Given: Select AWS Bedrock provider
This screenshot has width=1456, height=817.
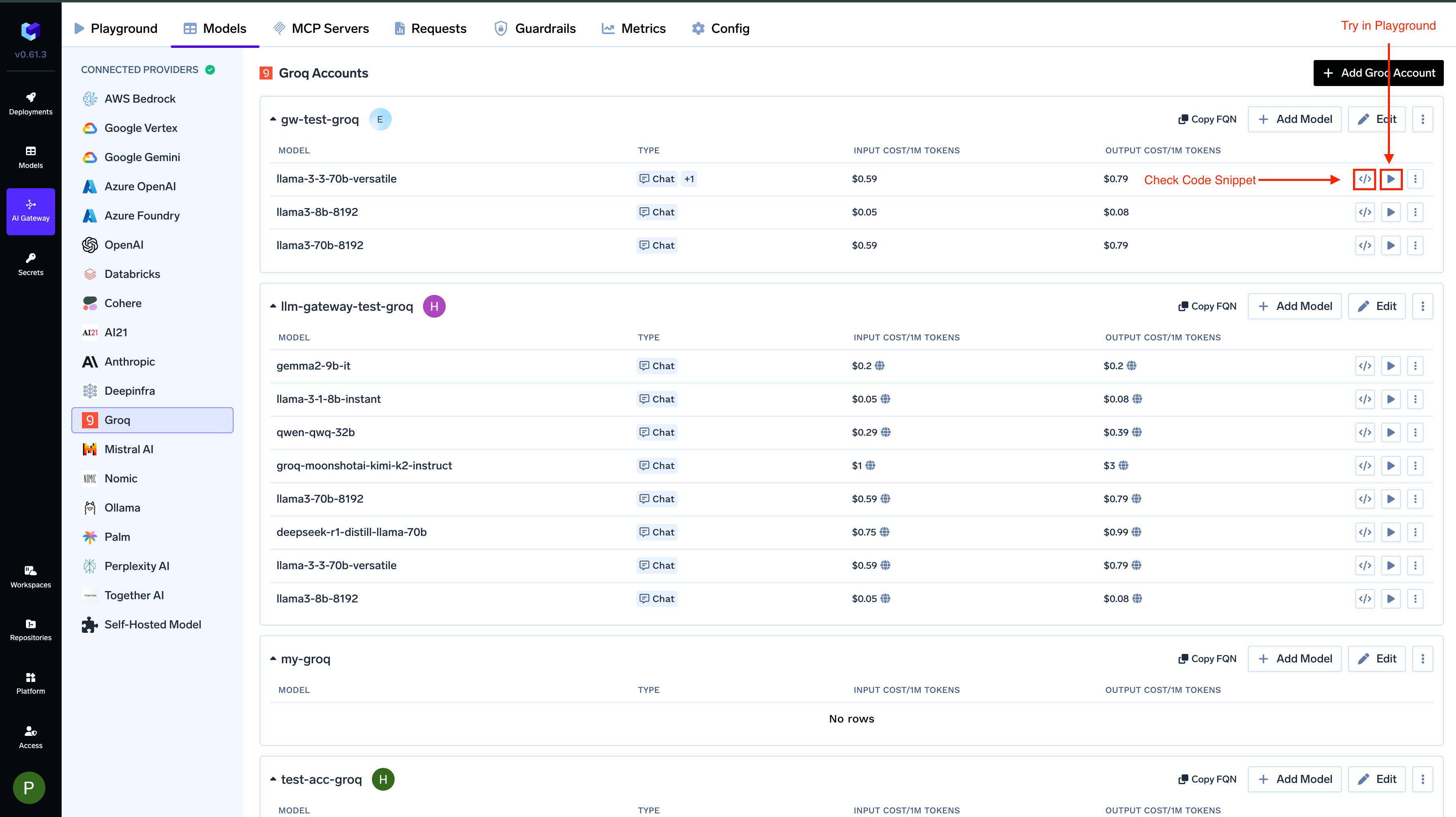Looking at the screenshot, I should pos(152,99).
